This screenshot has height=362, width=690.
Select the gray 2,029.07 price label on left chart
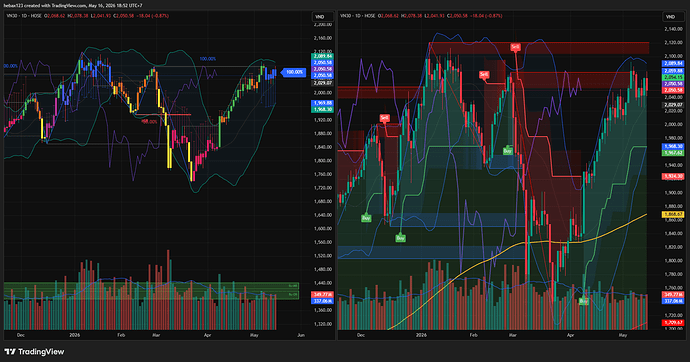[323, 83]
